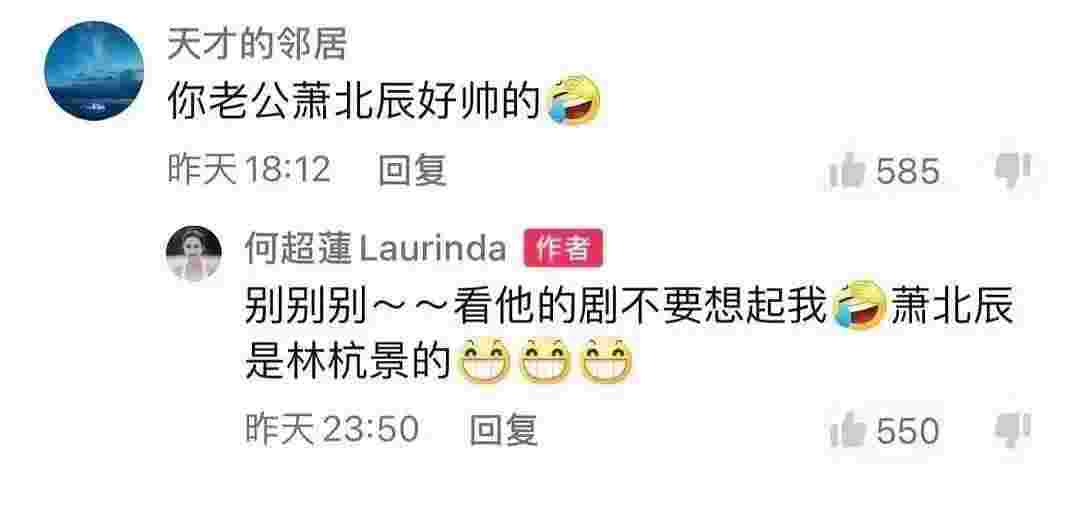The height and width of the screenshot is (506, 1080).
Task: Click the 550 like count
Action: 908,432
